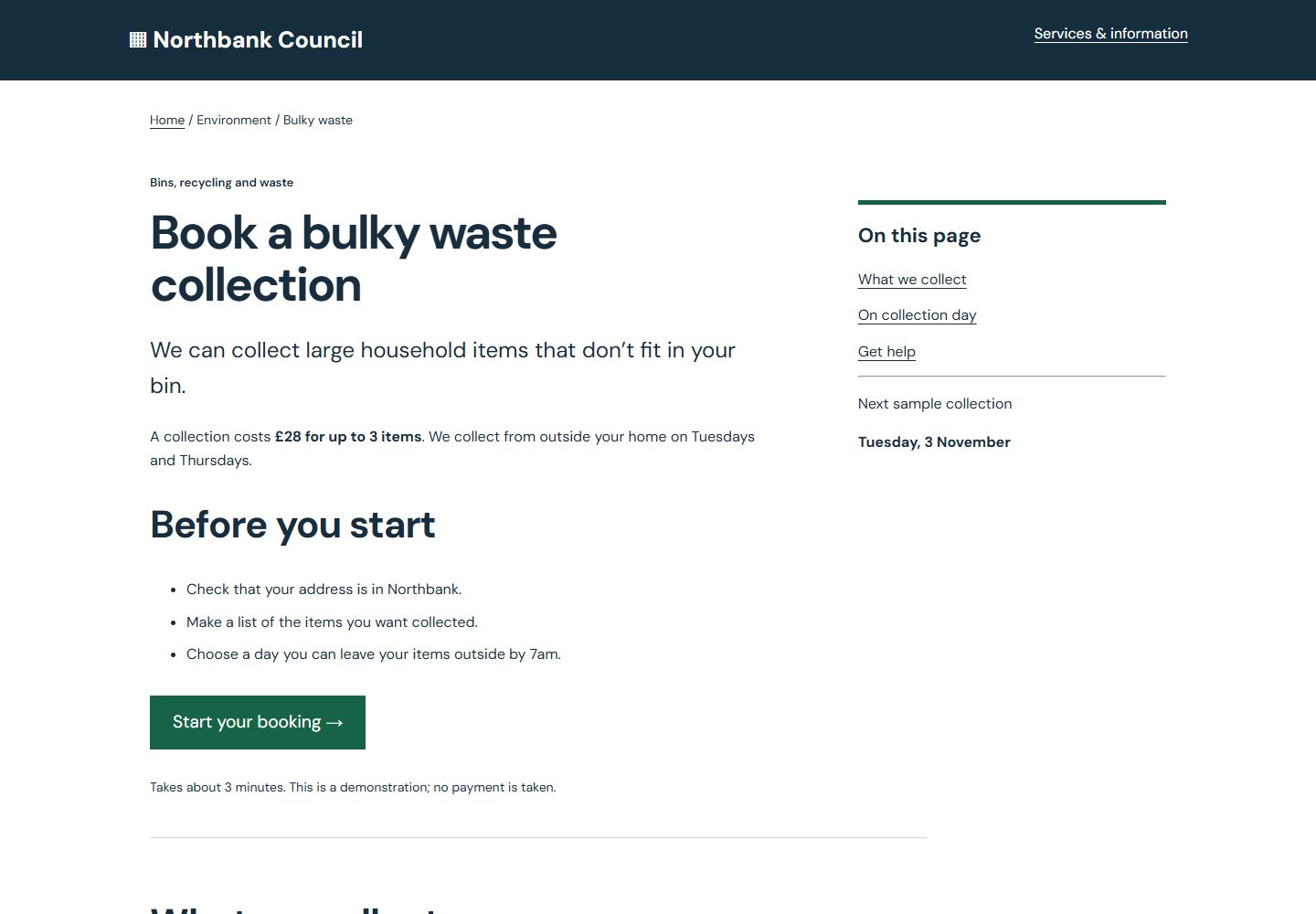Open the Get help anchor link
The height and width of the screenshot is (914, 1316).
886,352
